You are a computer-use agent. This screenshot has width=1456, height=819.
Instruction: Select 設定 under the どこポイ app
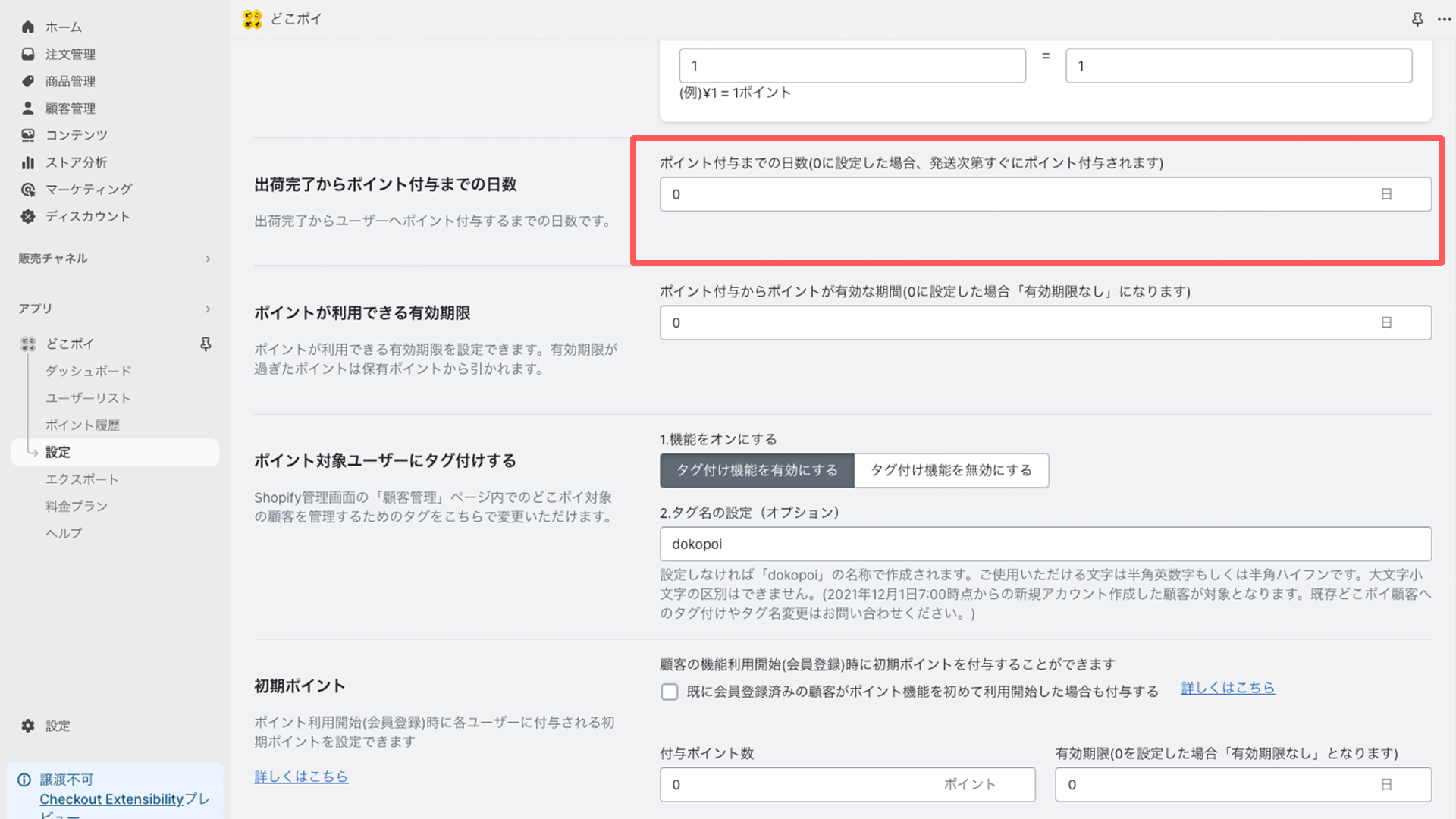(x=115, y=452)
